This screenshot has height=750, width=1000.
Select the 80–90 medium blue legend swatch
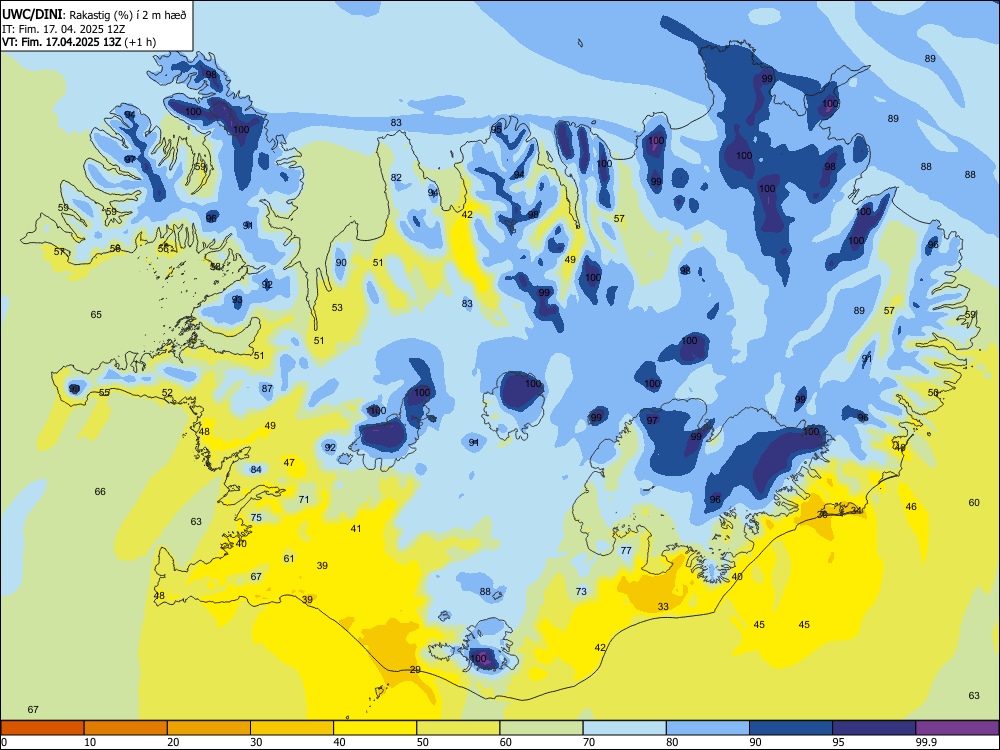coord(708,728)
